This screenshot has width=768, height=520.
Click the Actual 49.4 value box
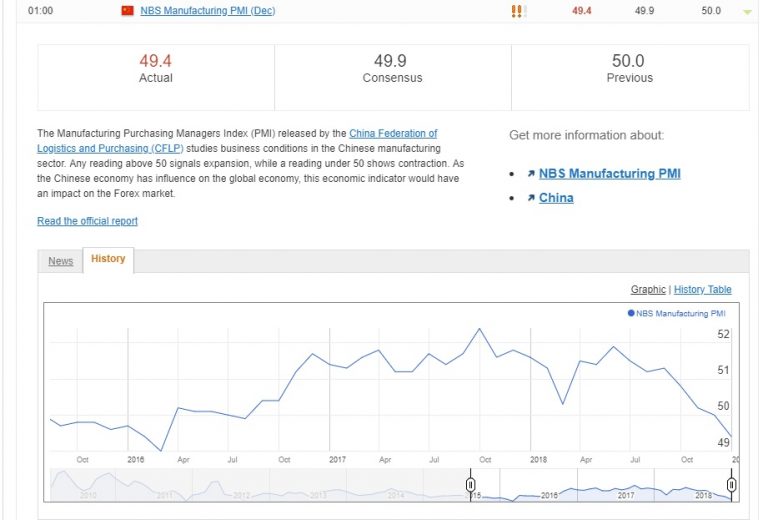[156, 69]
